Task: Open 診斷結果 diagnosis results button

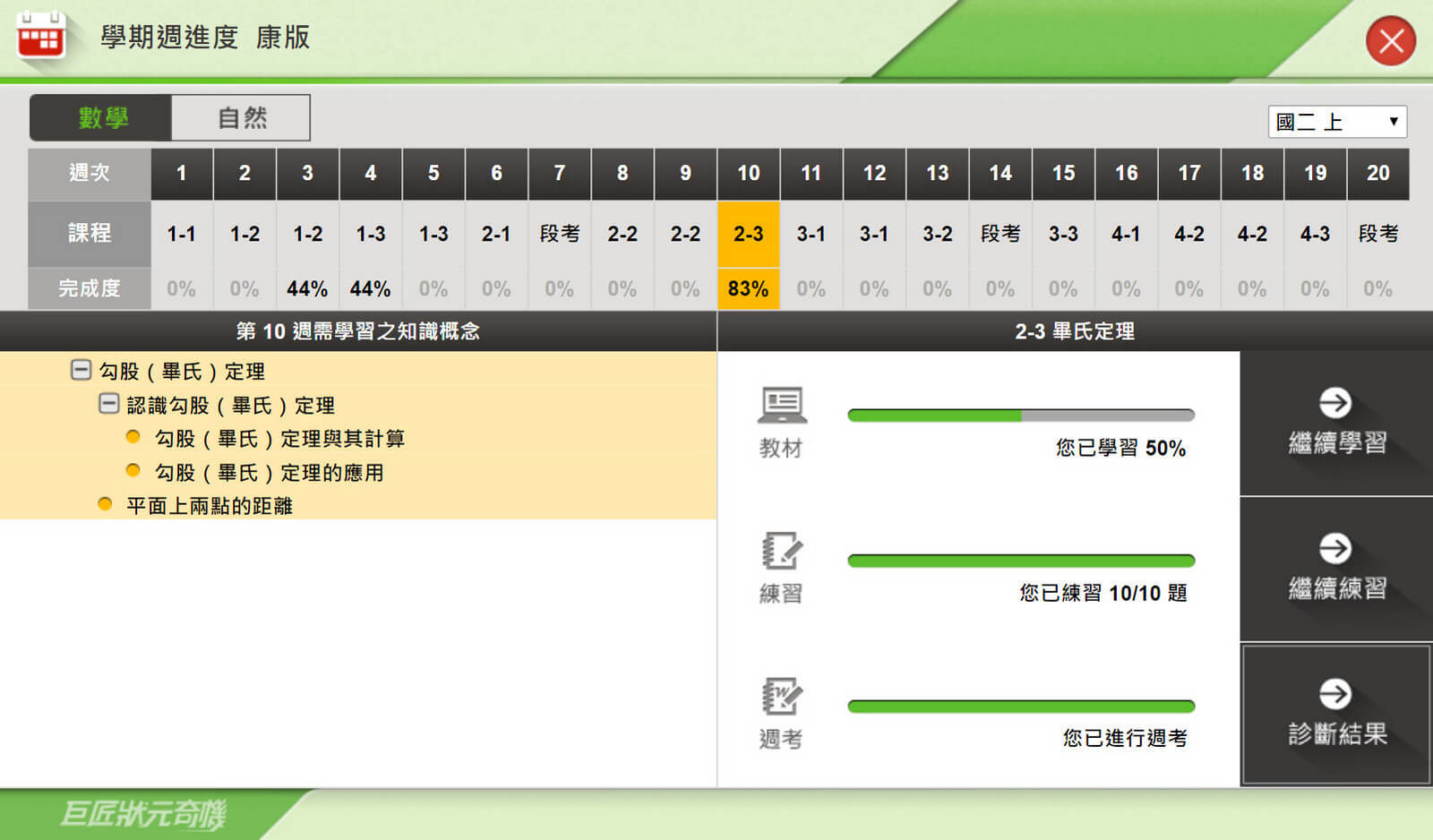Action: pyautogui.click(x=1336, y=715)
